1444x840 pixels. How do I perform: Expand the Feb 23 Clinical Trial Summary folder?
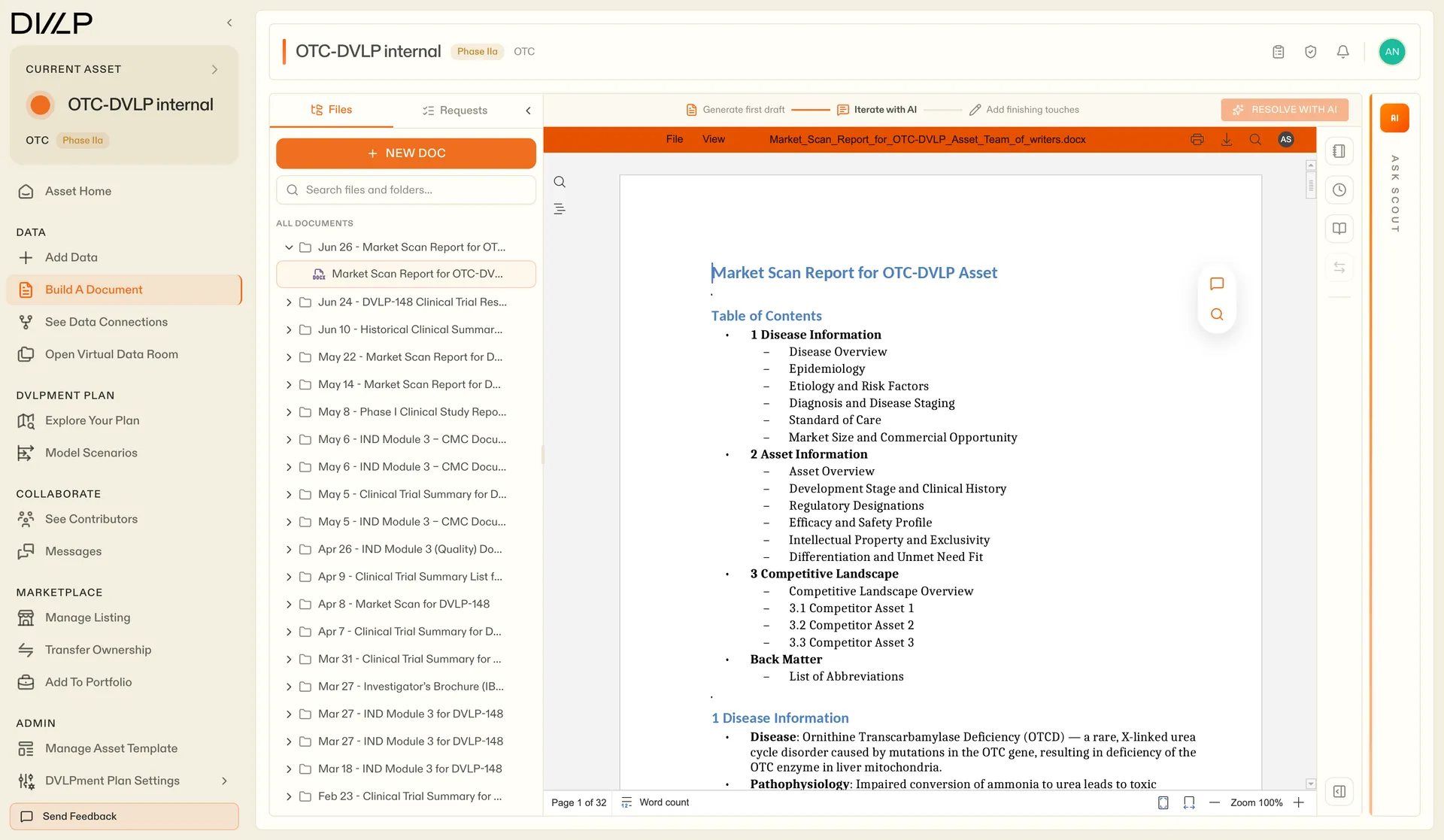point(288,796)
